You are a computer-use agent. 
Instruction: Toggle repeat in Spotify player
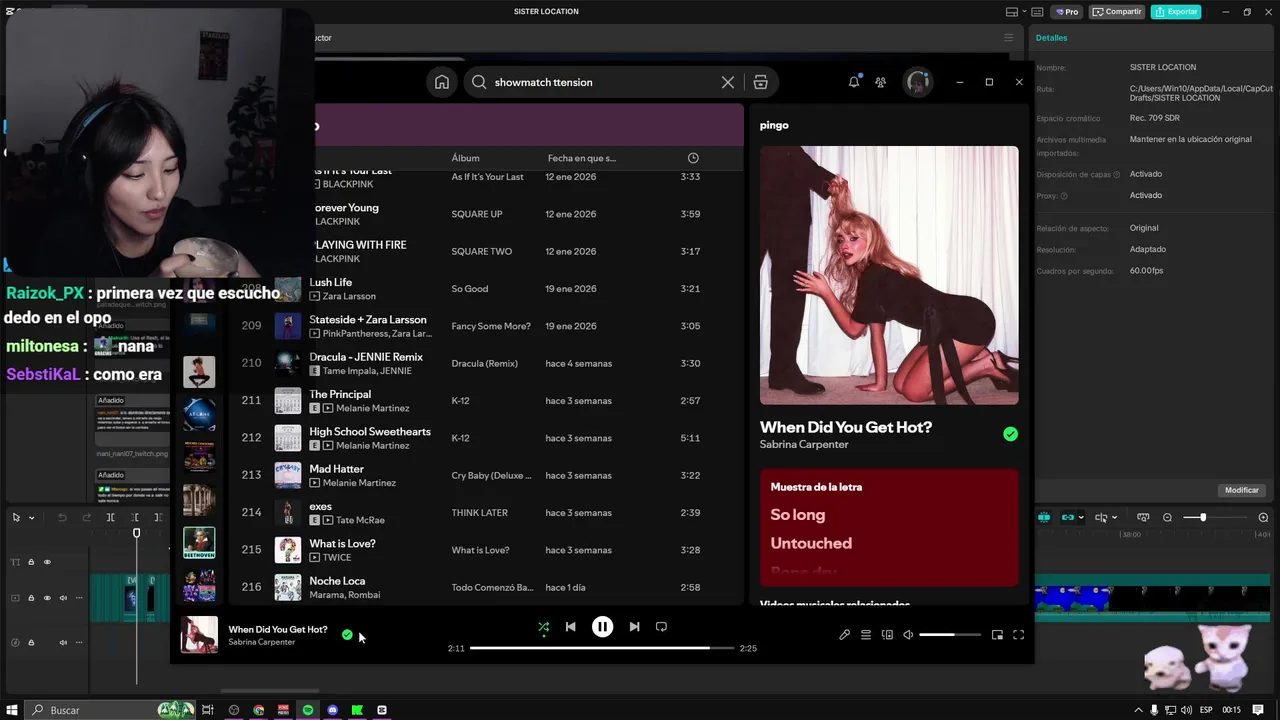[x=661, y=627]
